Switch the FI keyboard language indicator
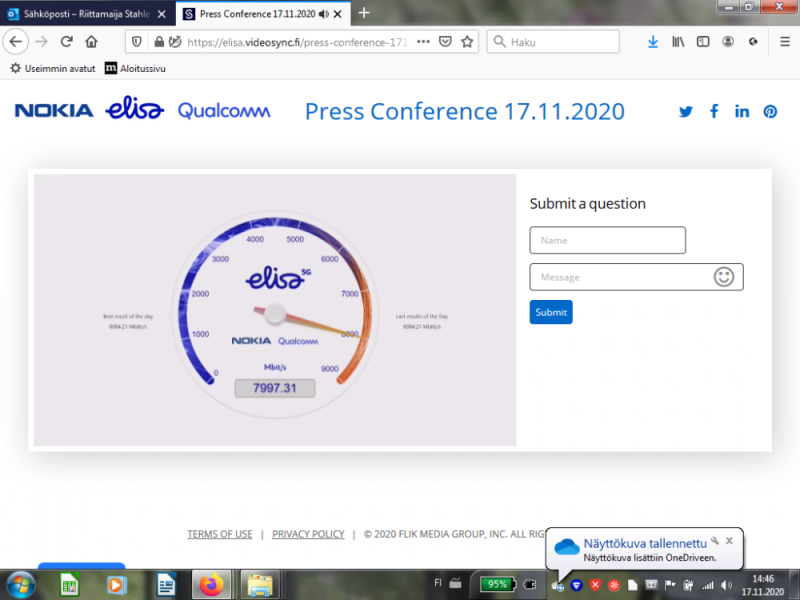 tap(438, 583)
